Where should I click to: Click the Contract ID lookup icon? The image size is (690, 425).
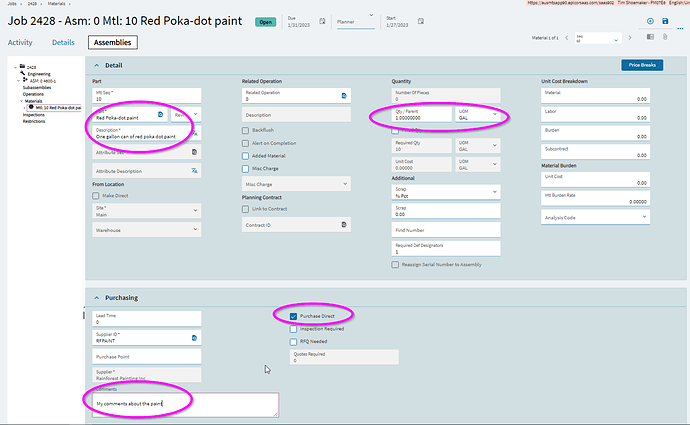[344, 224]
